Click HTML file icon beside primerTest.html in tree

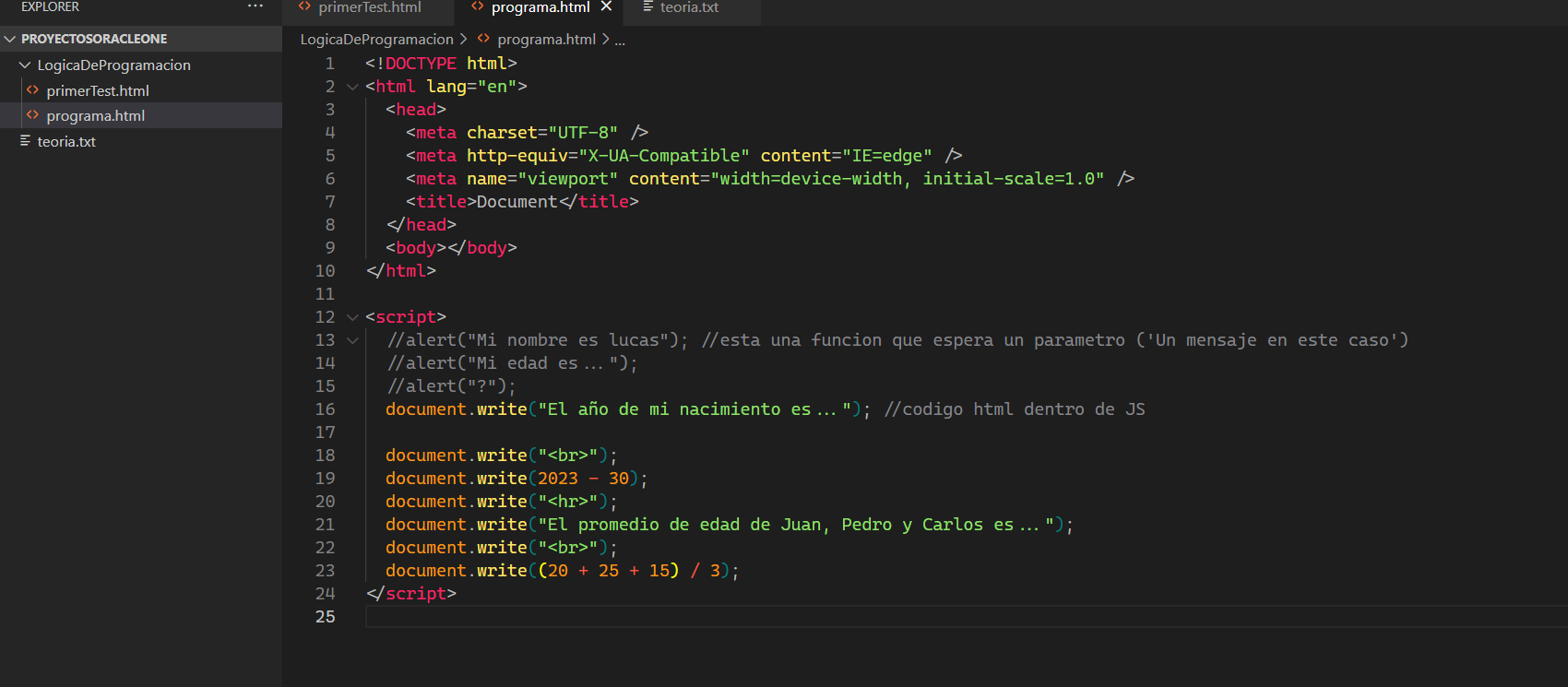point(33,90)
